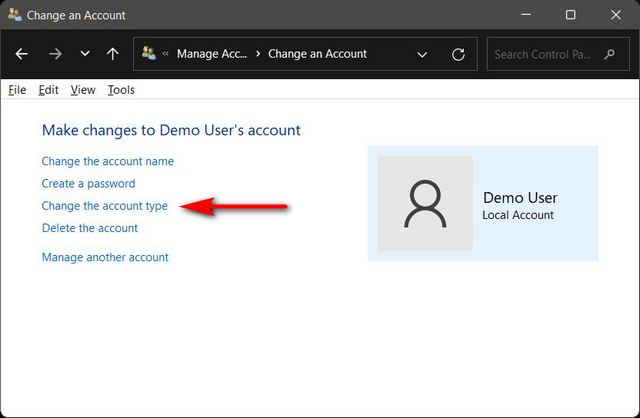Expand the address bar history dropdown
The image size is (640, 418).
tap(422, 54)
